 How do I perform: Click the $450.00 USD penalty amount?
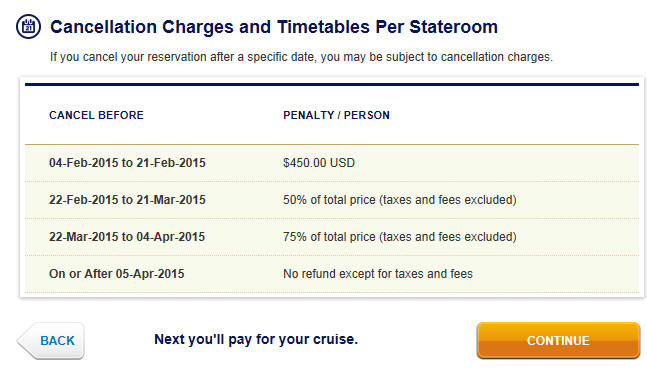coord(319,163)
